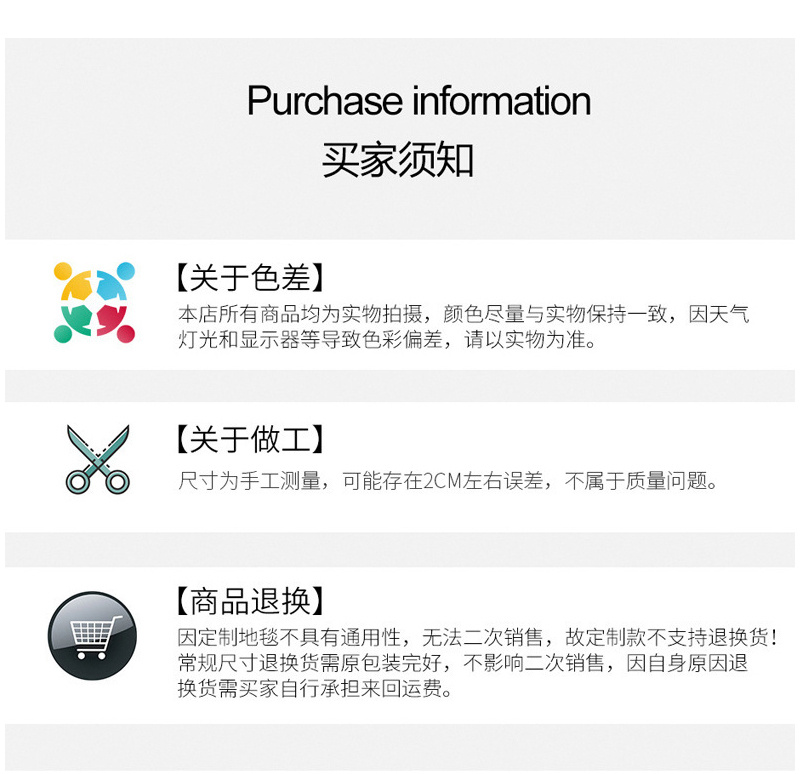Click the scissors icon

(x=97, y=459)
